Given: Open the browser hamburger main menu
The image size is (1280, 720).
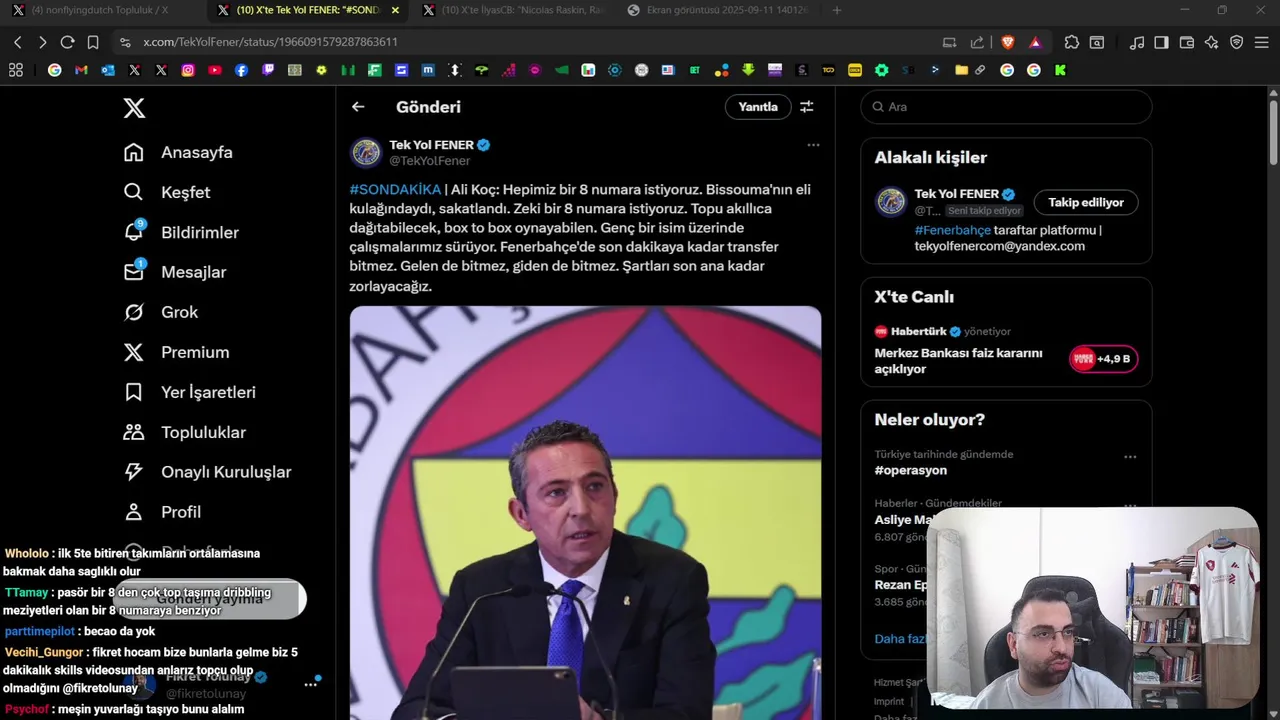Looking at the screenshot, I should 1261,42.
